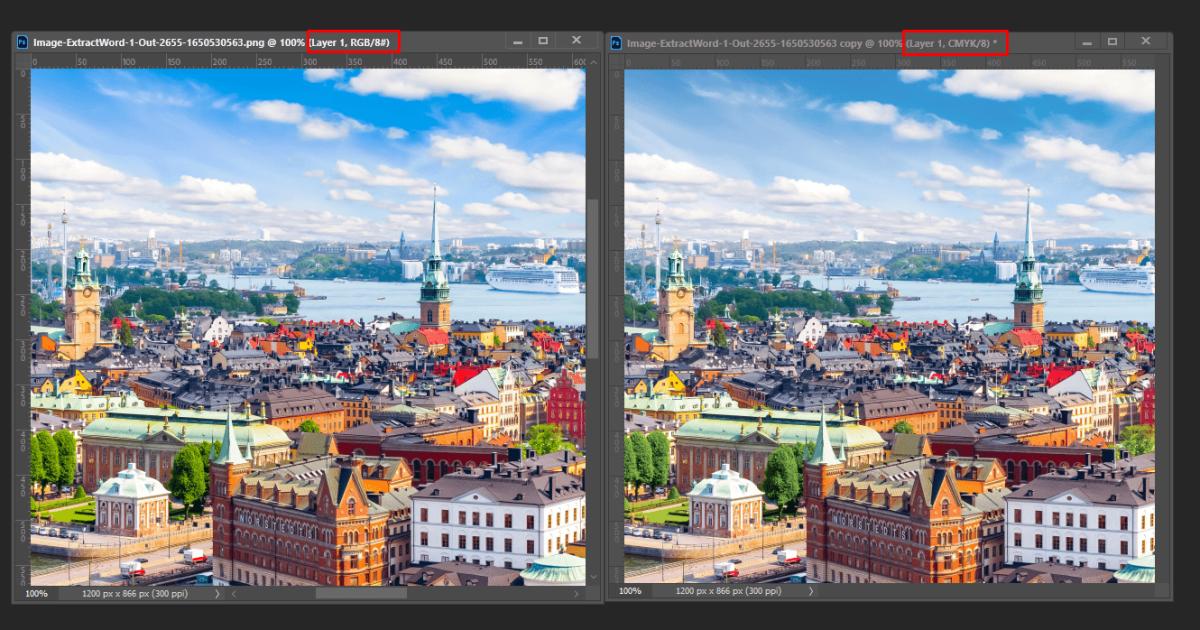
Task: Minimize the RGB document window
Action: (517, 40)
